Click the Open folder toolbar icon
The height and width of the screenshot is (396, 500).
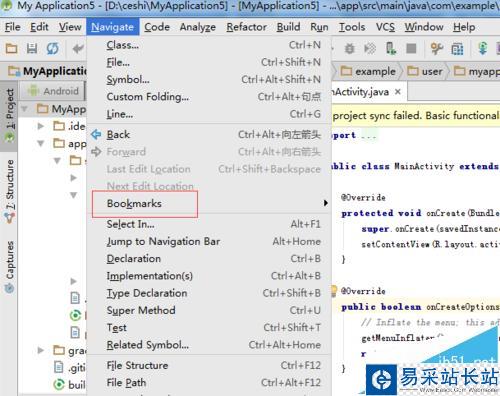tap(11, 49)
